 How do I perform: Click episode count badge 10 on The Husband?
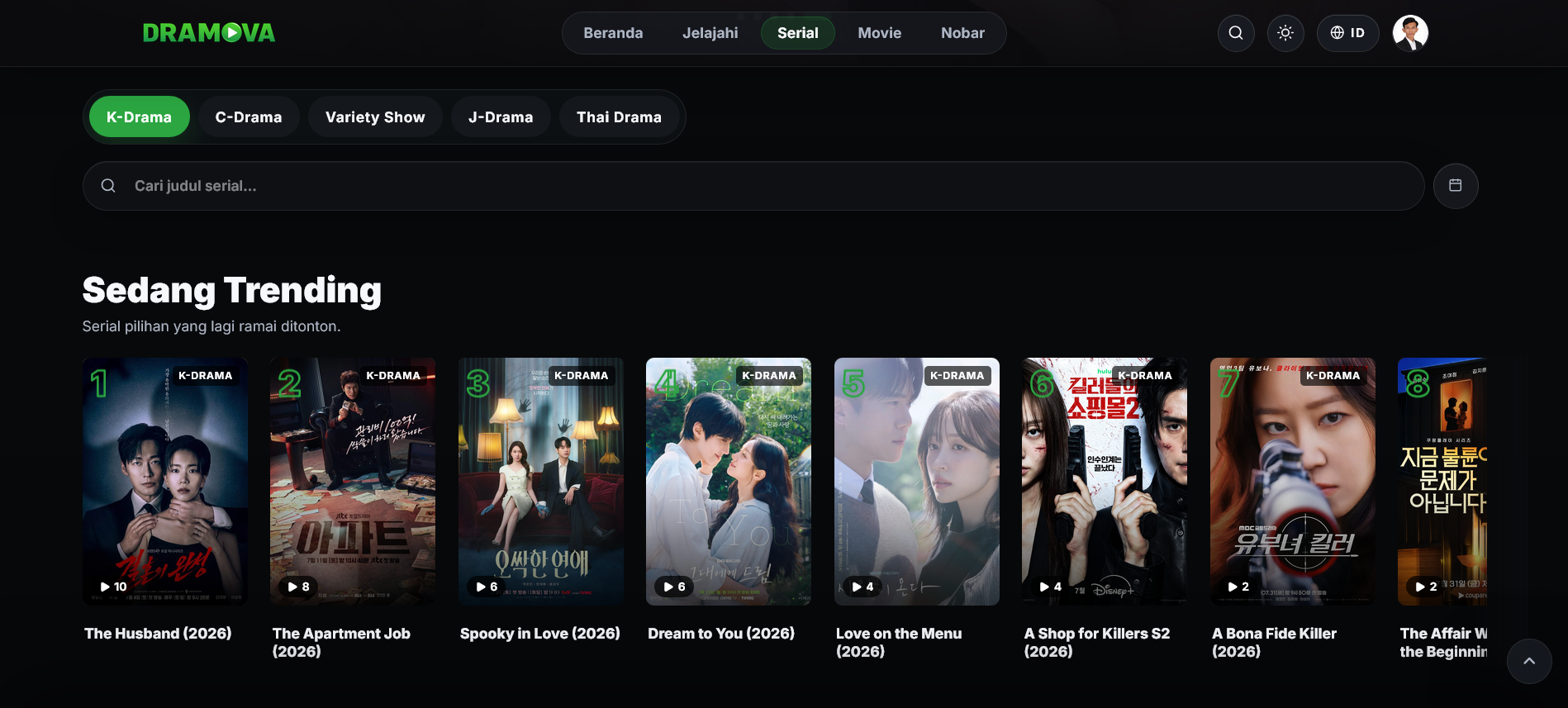(112, 587)
